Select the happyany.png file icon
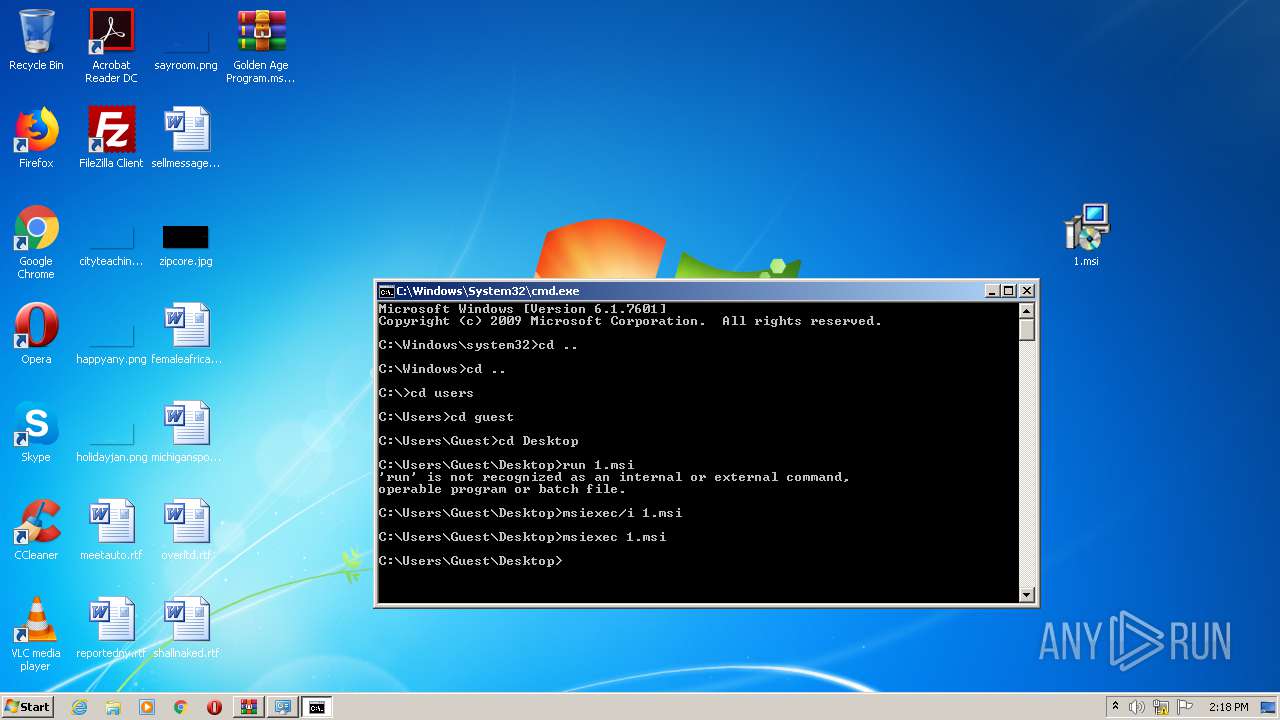 pyautogui.click(x=111, y=340)
